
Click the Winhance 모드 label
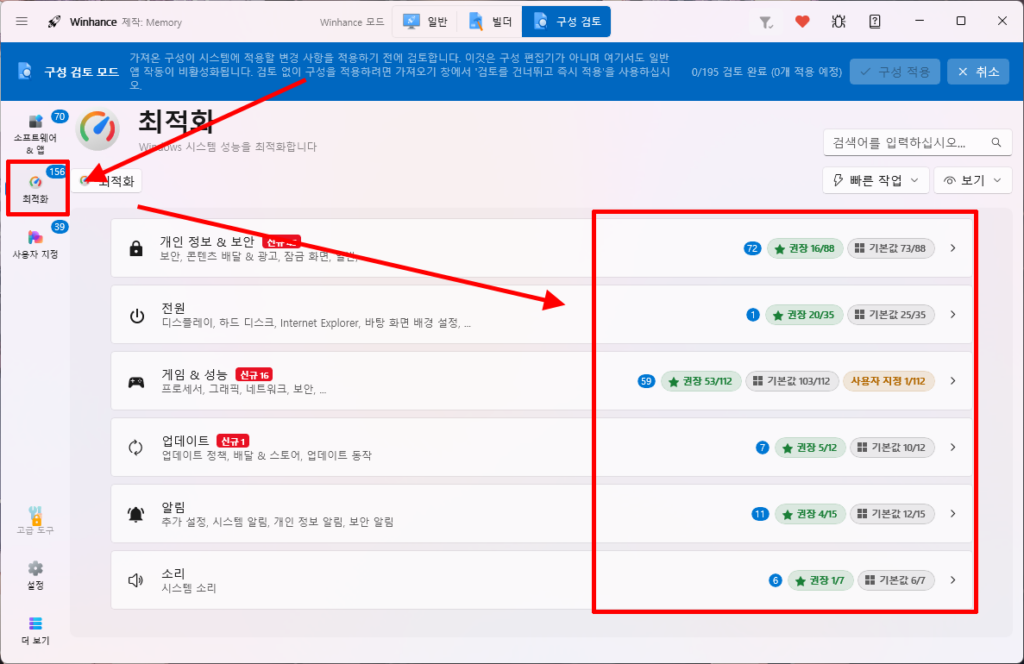(352, 22)
